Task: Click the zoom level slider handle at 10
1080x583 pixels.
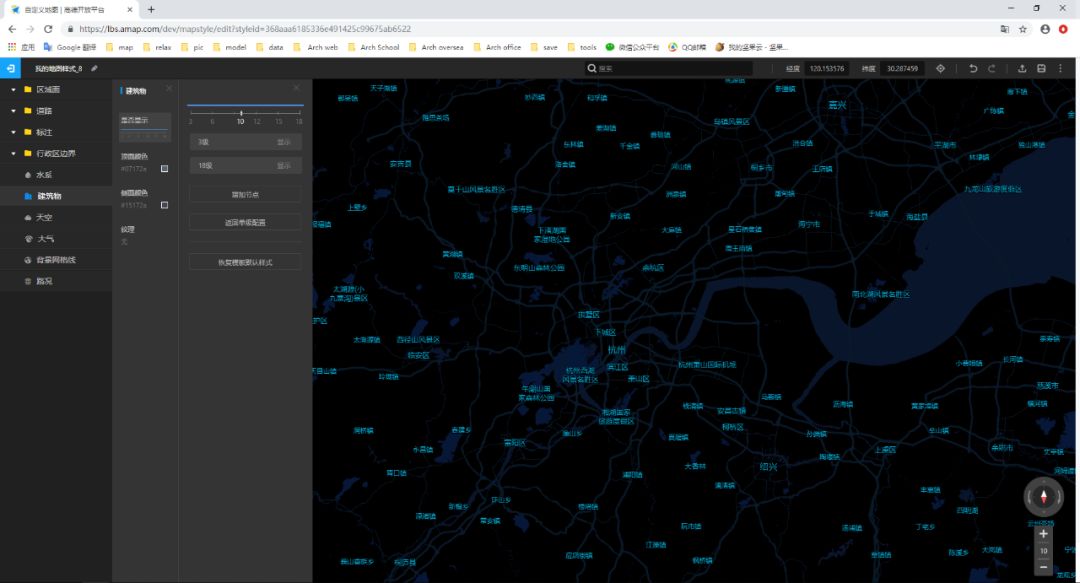Action: [241, 112]
